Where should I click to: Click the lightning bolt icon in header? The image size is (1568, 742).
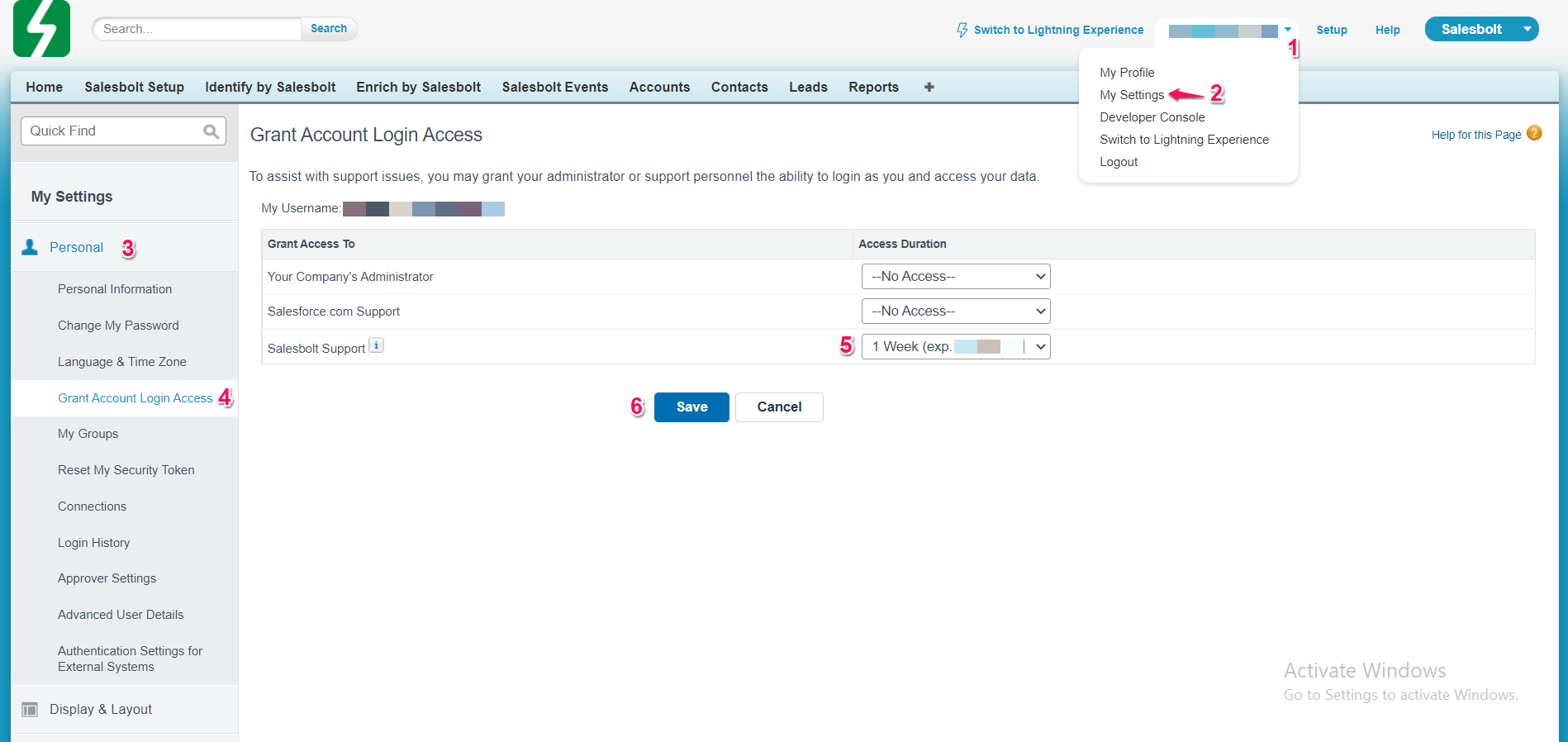coord(962,30)
